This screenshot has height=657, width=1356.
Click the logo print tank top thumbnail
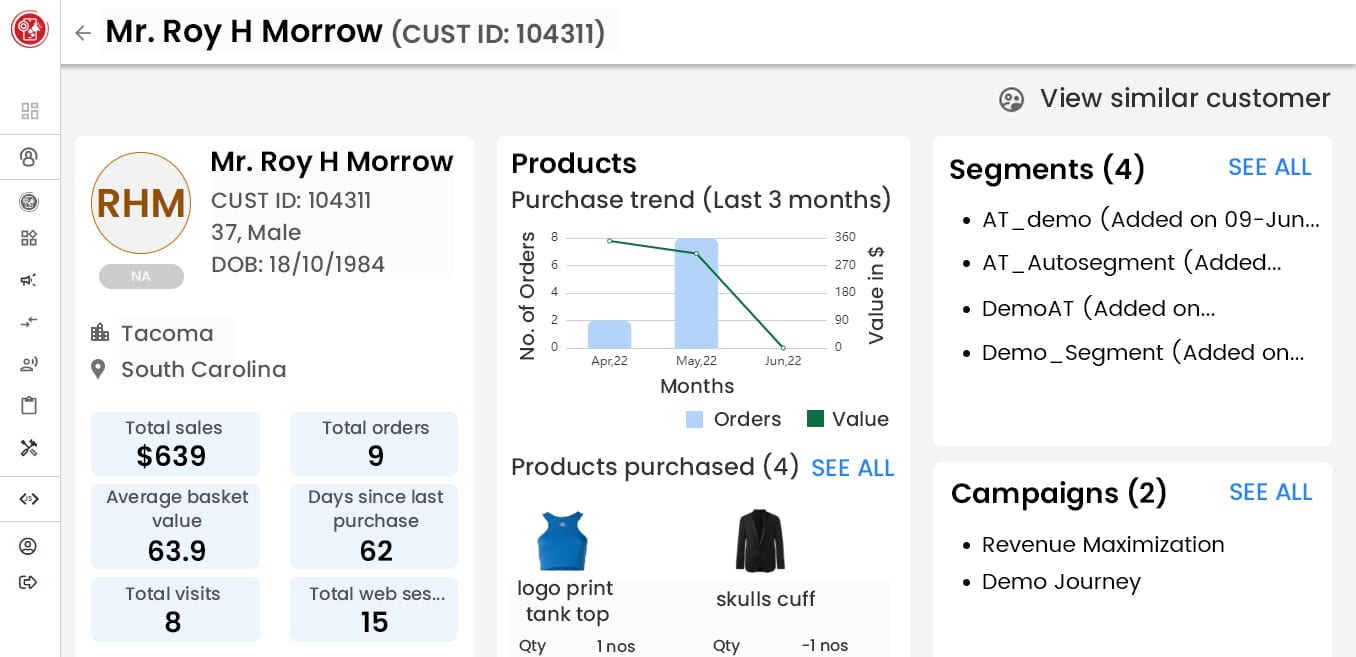tap(562, 541)
